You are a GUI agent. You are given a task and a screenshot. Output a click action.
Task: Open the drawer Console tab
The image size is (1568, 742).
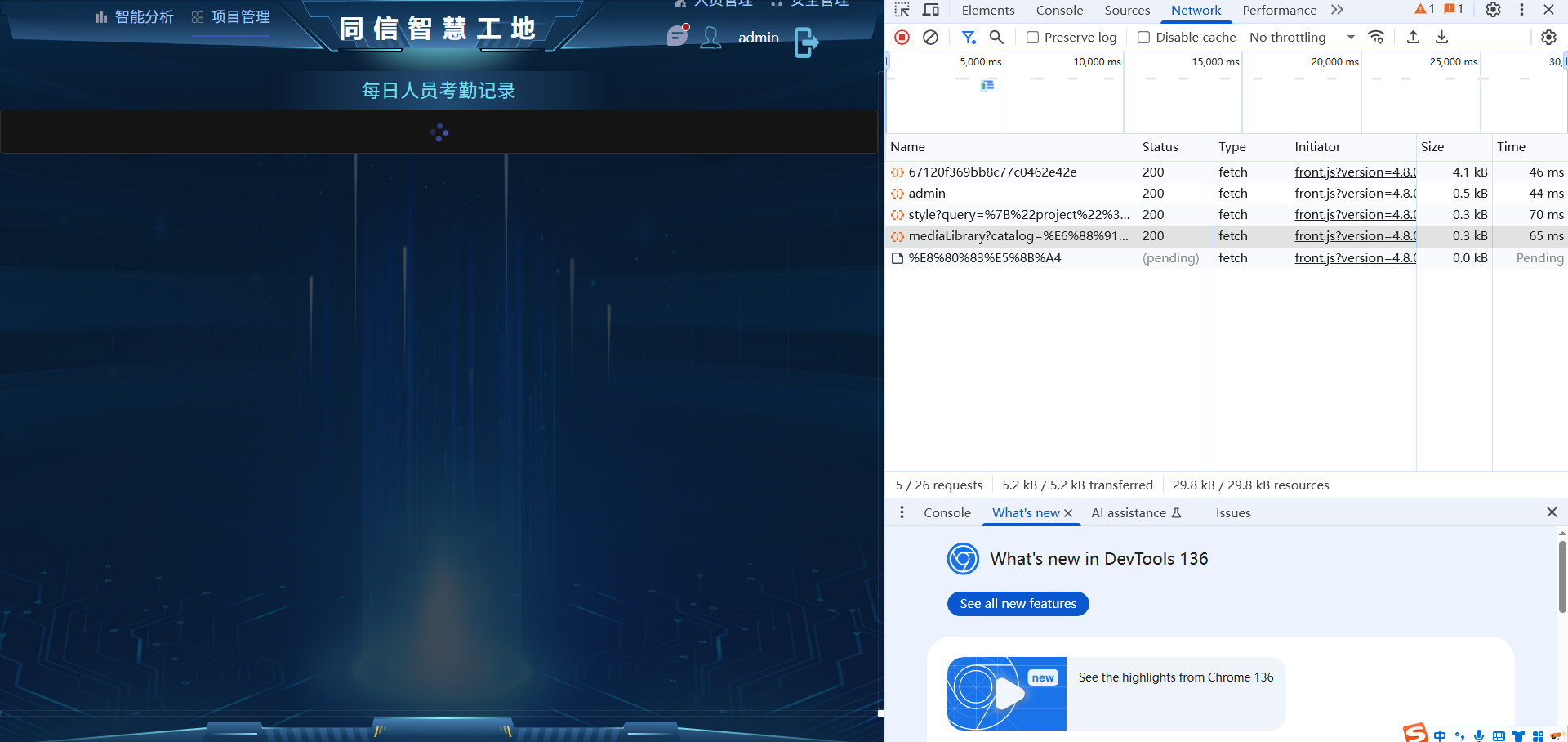tap(947, 513)
